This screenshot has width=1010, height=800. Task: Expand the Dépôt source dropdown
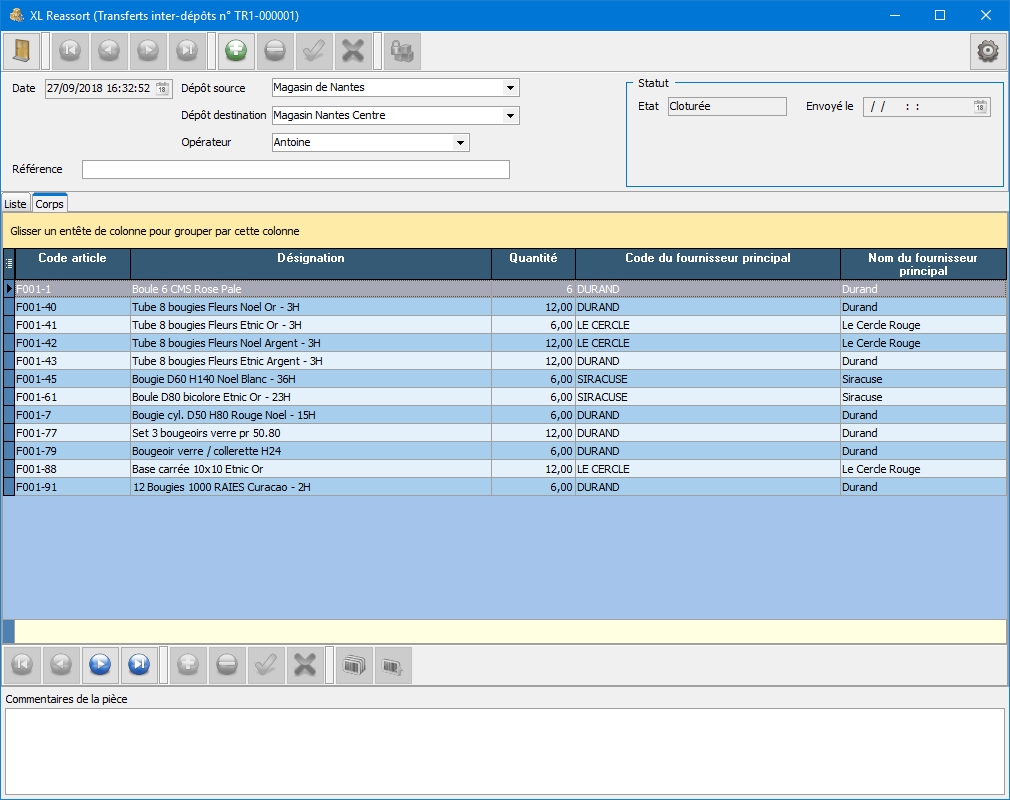tap(510, 88)
